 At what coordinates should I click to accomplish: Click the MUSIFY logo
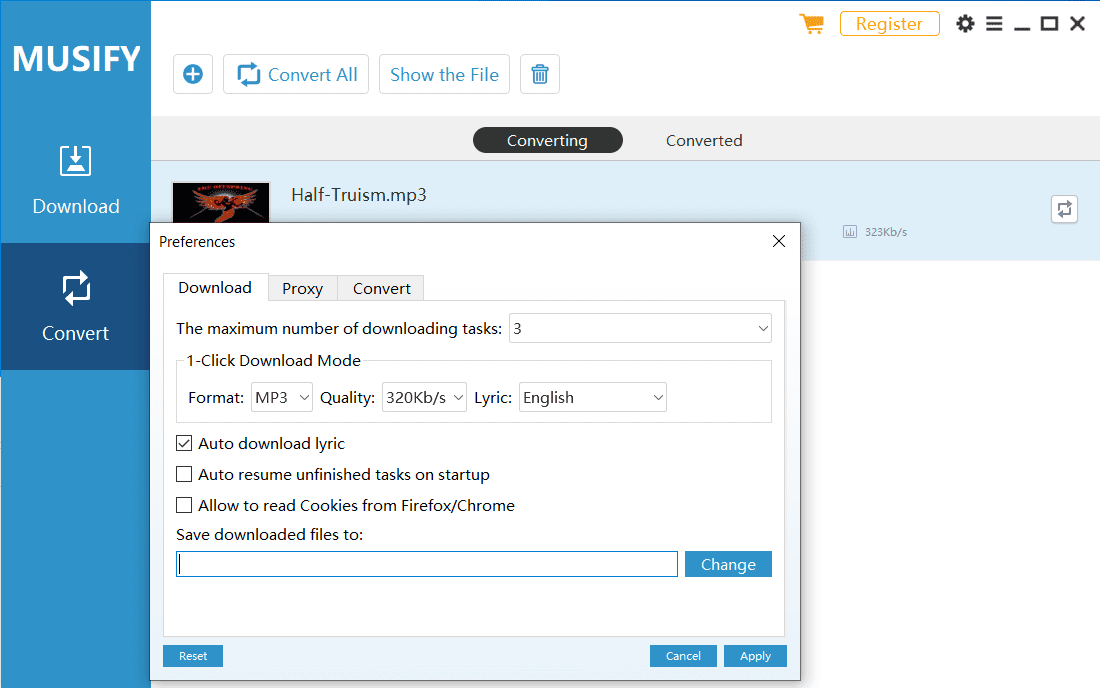[76, 59]
